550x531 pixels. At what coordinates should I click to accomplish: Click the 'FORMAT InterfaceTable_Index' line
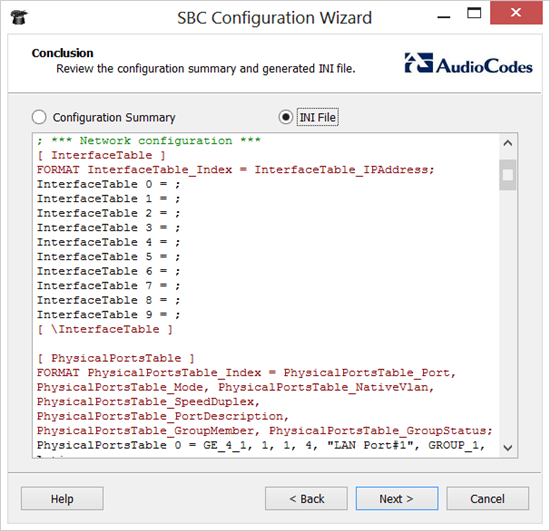pyautogui.click(x=236, y=170)
